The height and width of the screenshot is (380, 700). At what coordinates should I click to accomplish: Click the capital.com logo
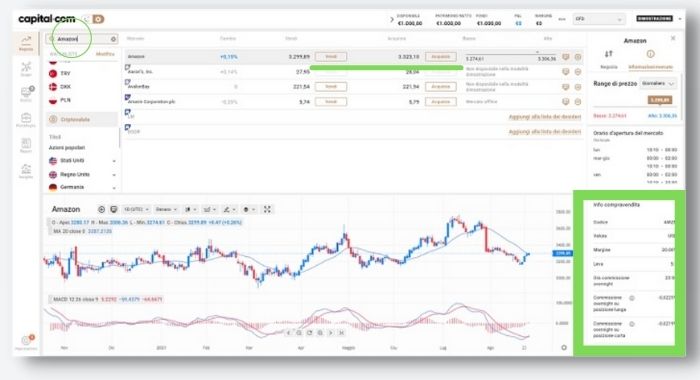point(46,19)
